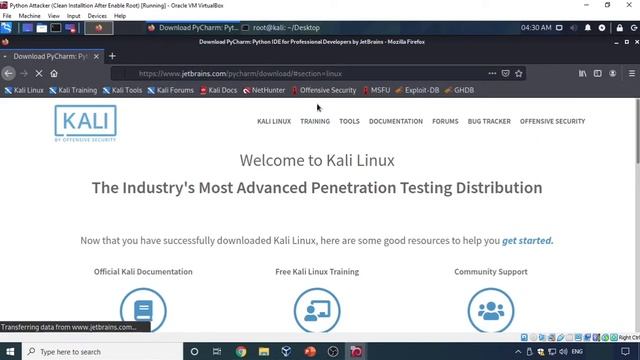Viewport: 640px width, 360px height.
Task: Open the Kali Tools bookmark
Action: pos(122,90)
